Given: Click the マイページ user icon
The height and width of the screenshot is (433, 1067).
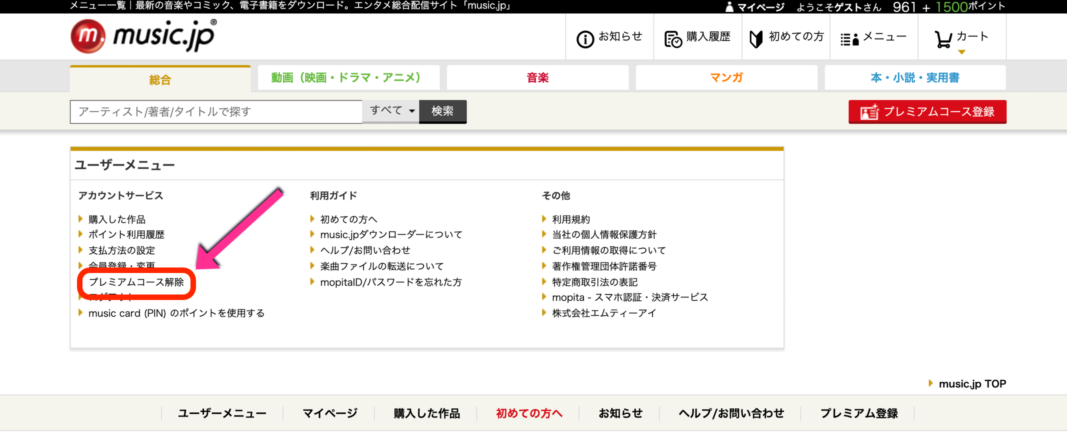Looking at the screenshot, I should pyautogui.click(x=729, y=7).
